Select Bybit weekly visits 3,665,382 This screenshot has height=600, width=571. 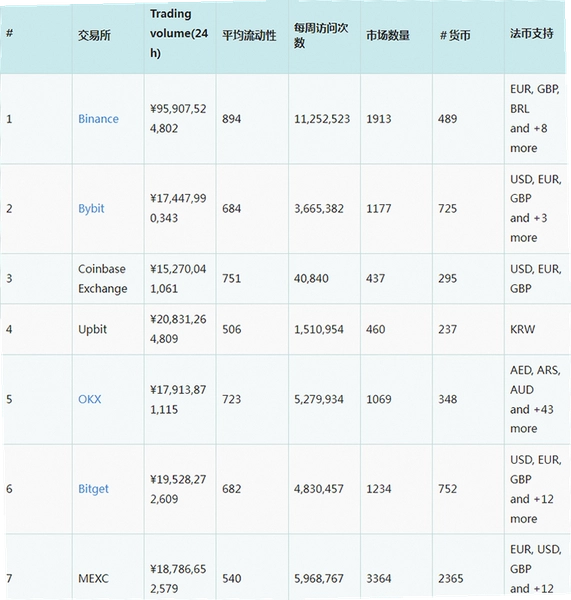point(319,209)
